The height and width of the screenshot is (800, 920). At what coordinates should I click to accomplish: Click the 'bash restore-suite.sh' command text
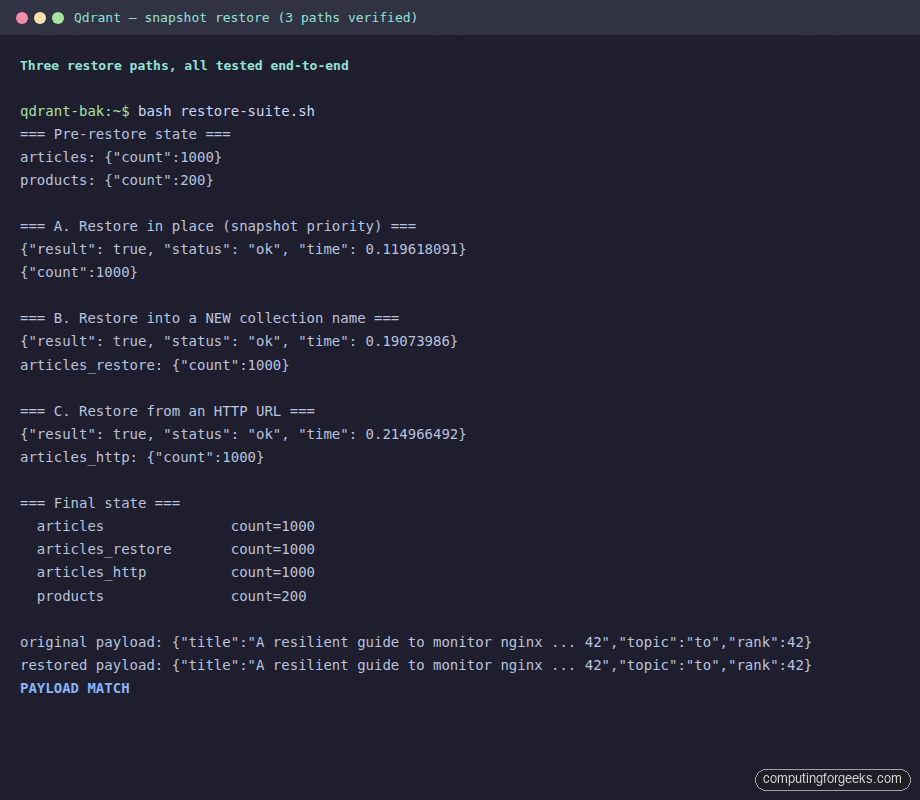click(226, 112)
